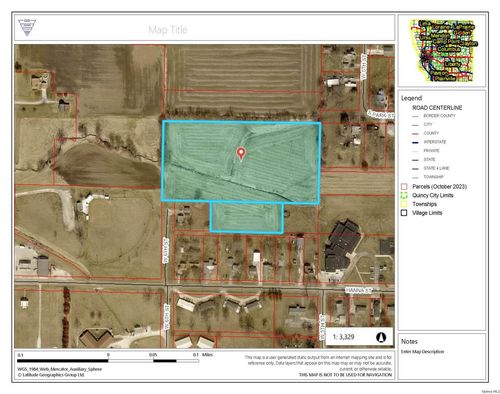Click the black Village Limits legend swatch
Screen dimensions: 500x394
click(404, 213)
